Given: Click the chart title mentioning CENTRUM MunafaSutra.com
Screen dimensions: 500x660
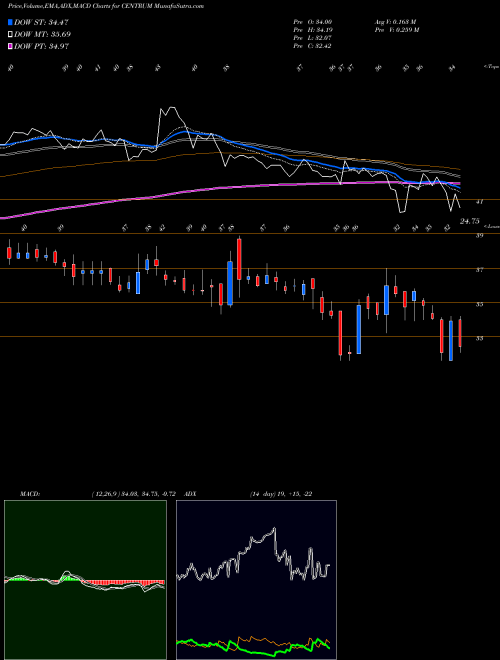Looking at the screenshot, I should coord(106,6).
